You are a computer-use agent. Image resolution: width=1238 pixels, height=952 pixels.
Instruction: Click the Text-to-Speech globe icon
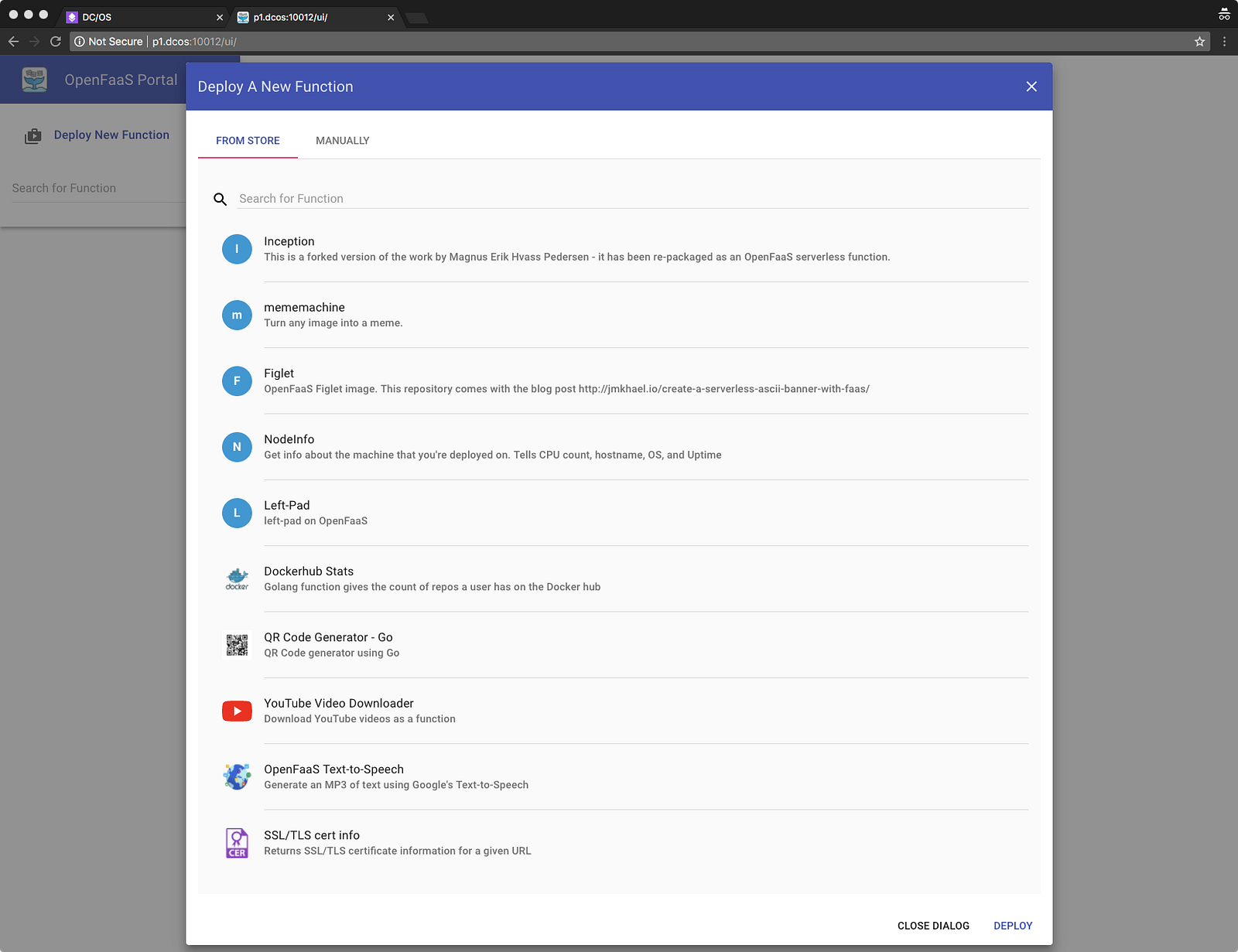[237, 776]
